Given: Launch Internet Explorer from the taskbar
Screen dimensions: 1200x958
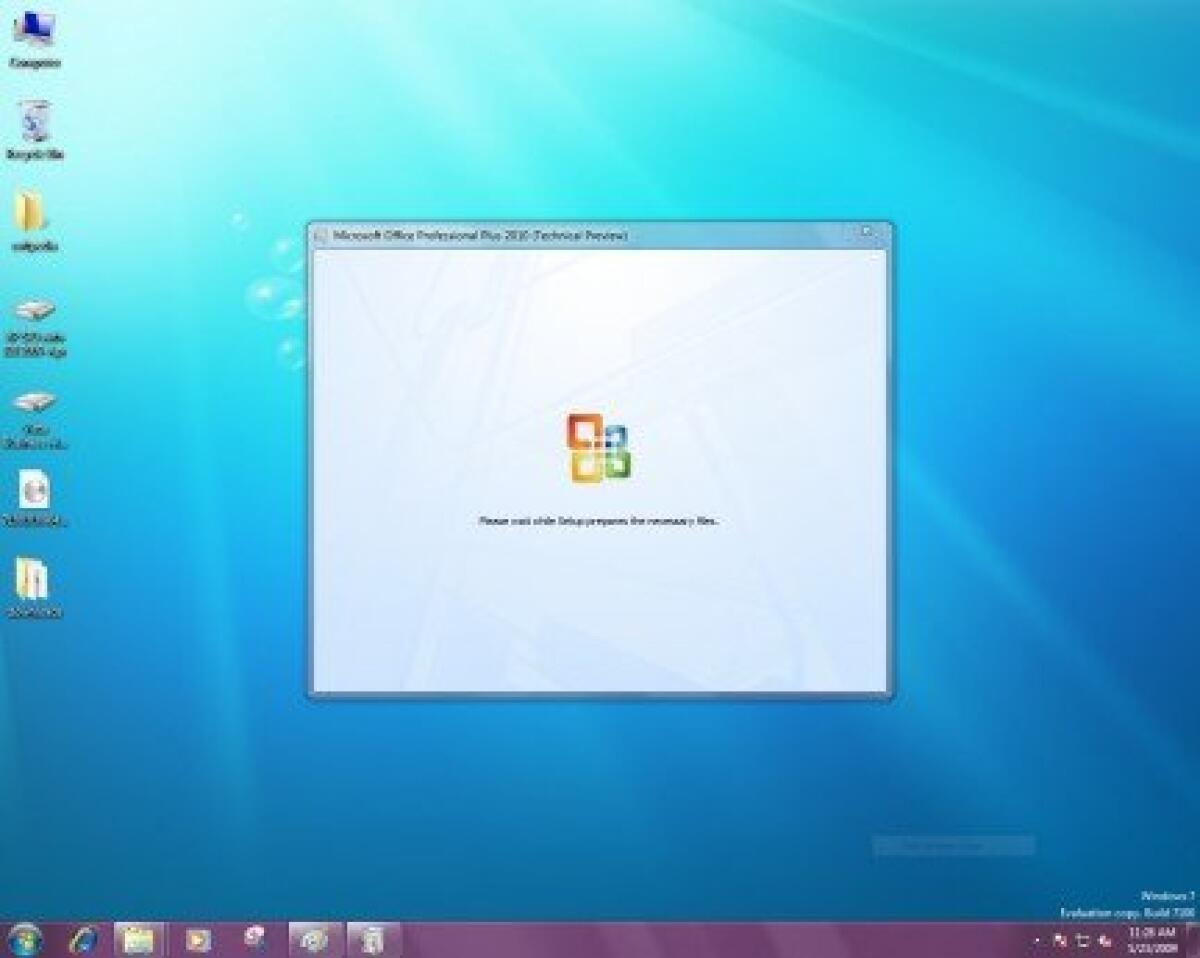Looking at the screenshot, I should tap(82, 938).
